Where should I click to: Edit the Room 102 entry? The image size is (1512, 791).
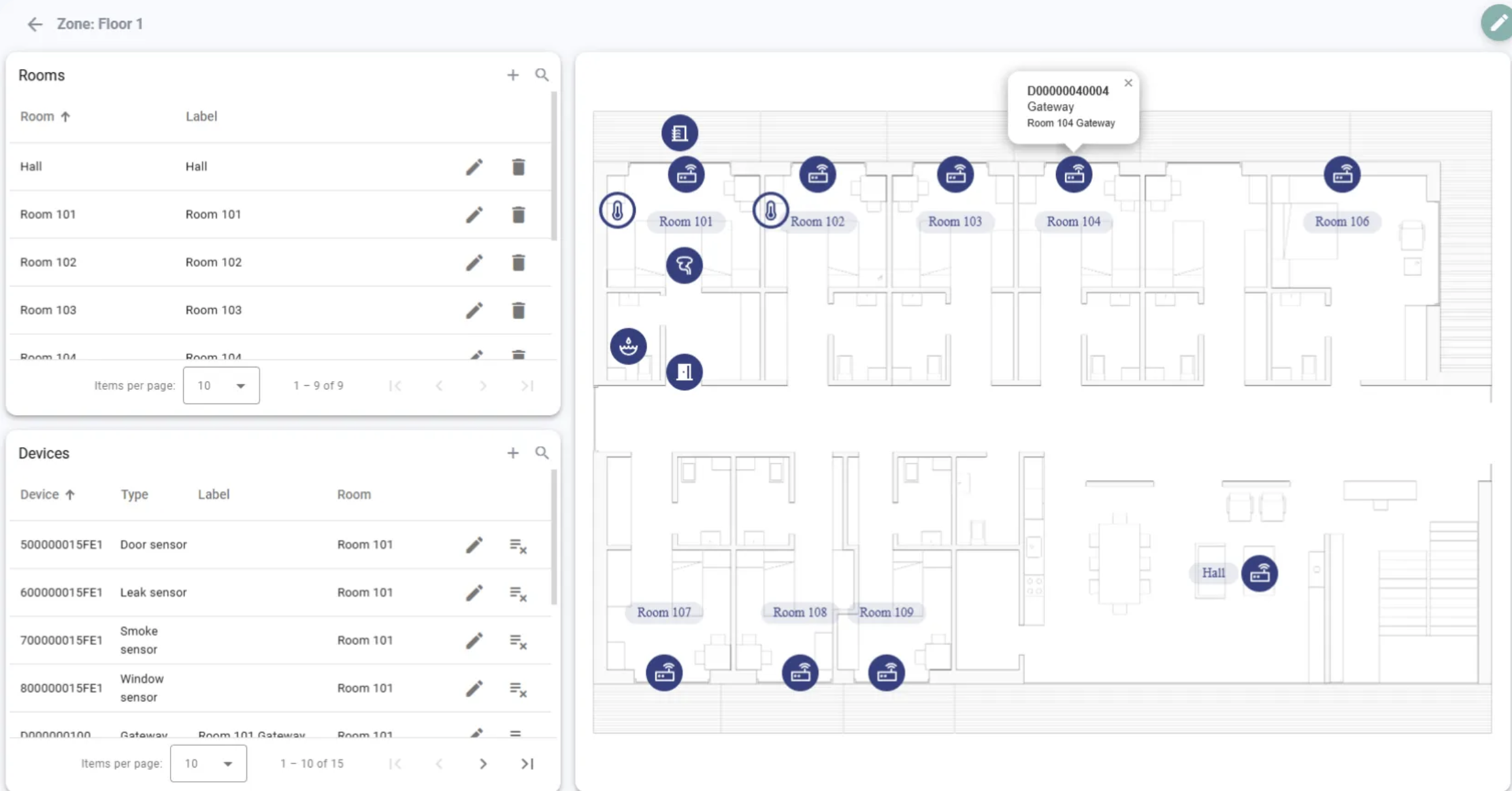point(474,263)
